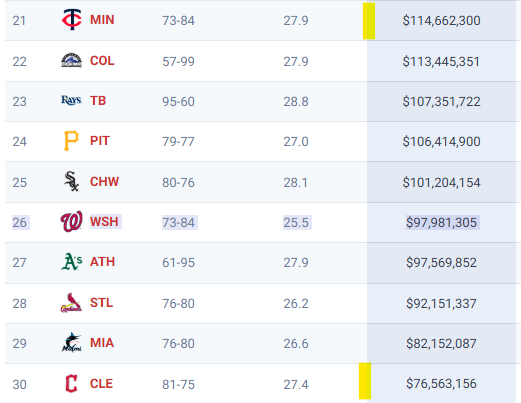
Task: Click the Washington Nationals W logo
Action: tap(71, 222)
